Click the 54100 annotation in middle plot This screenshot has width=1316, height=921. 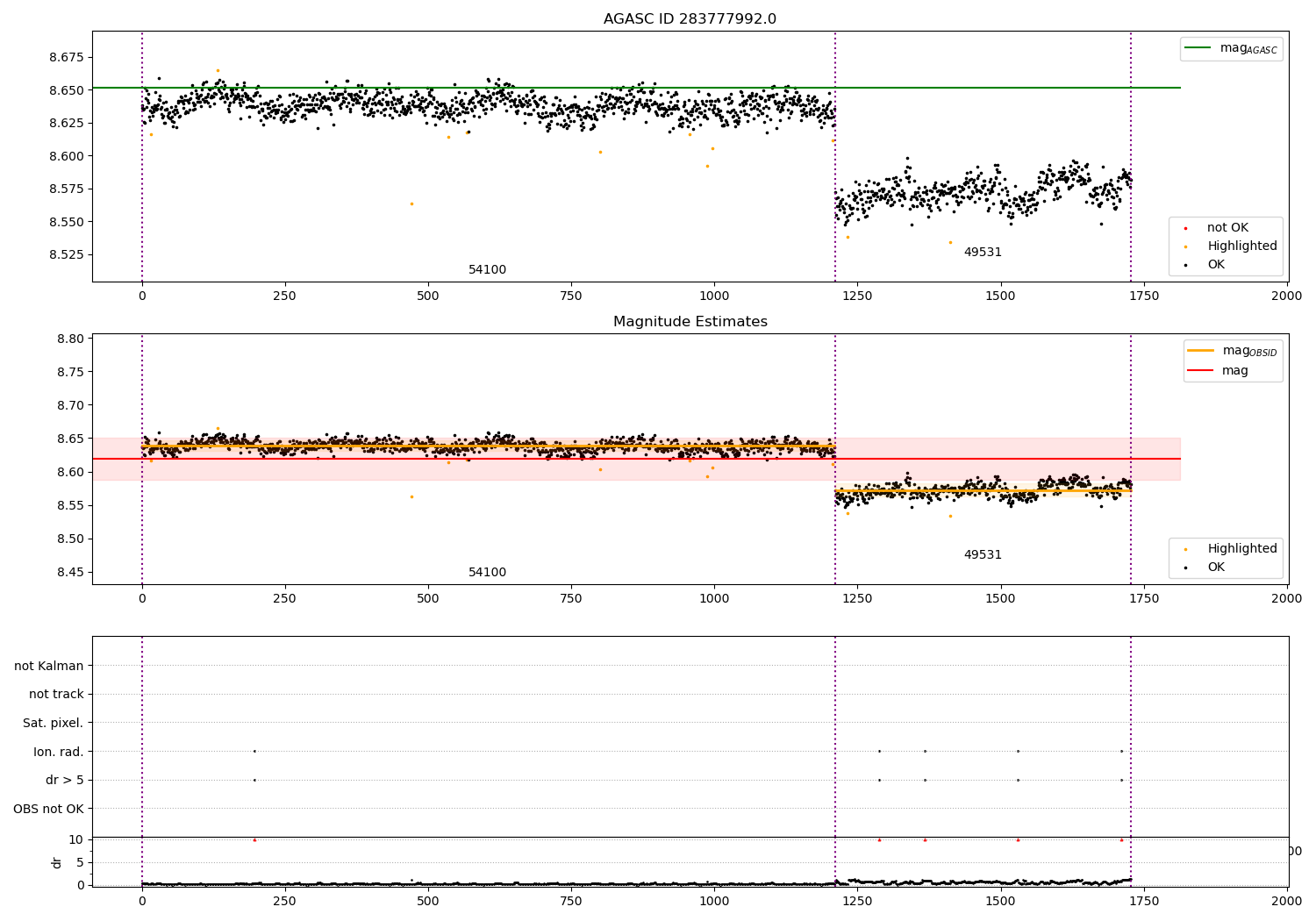tap(487, 573)
